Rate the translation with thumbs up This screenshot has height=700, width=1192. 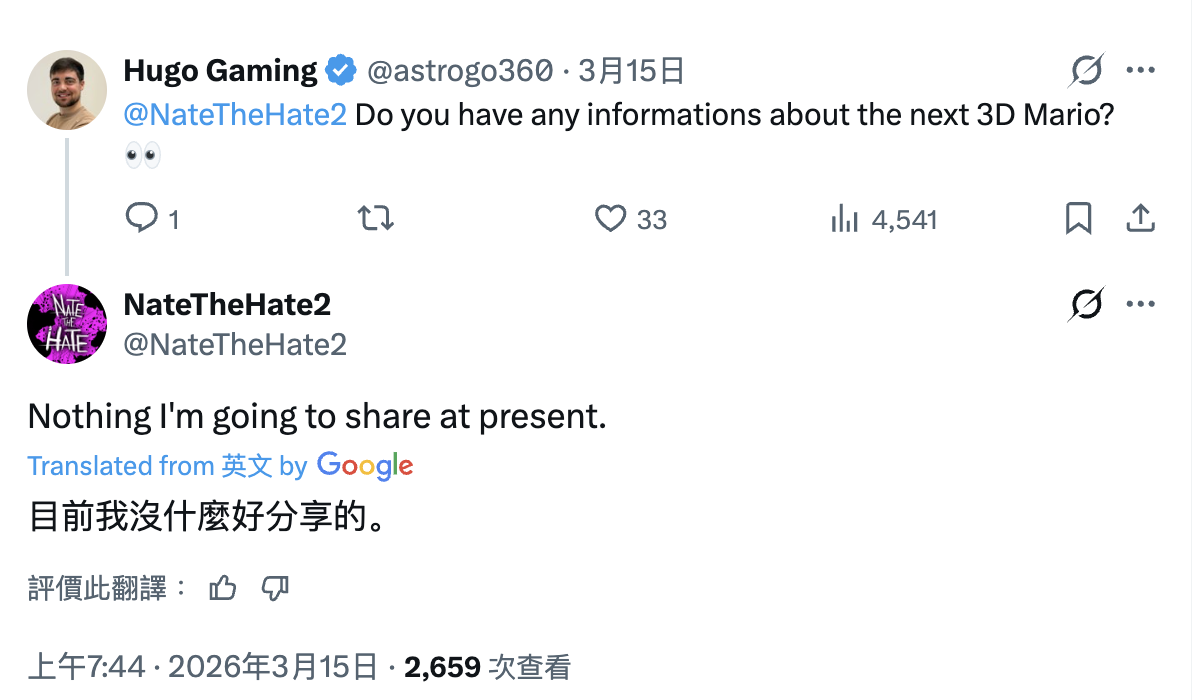222,588
